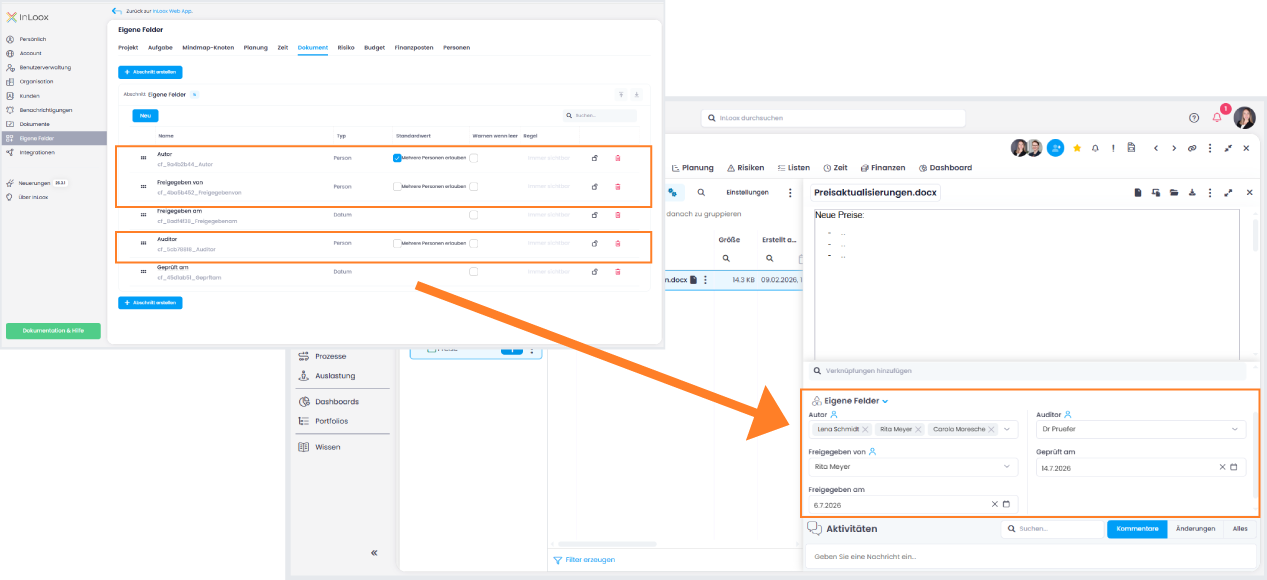The height and width of the screenshot is (580, 1267).
Task: Open the Änderungen activity tab
Action: (1195, 528)
